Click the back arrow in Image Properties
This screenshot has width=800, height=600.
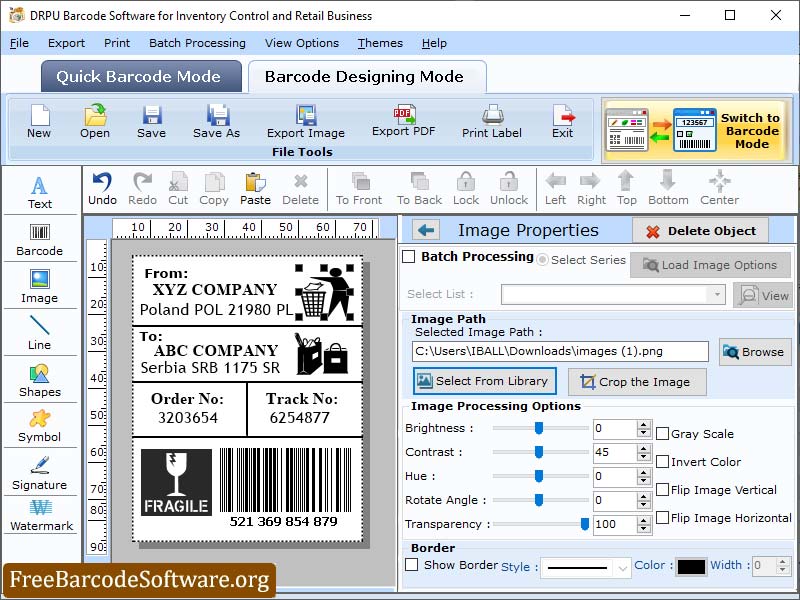coord(426,231)
